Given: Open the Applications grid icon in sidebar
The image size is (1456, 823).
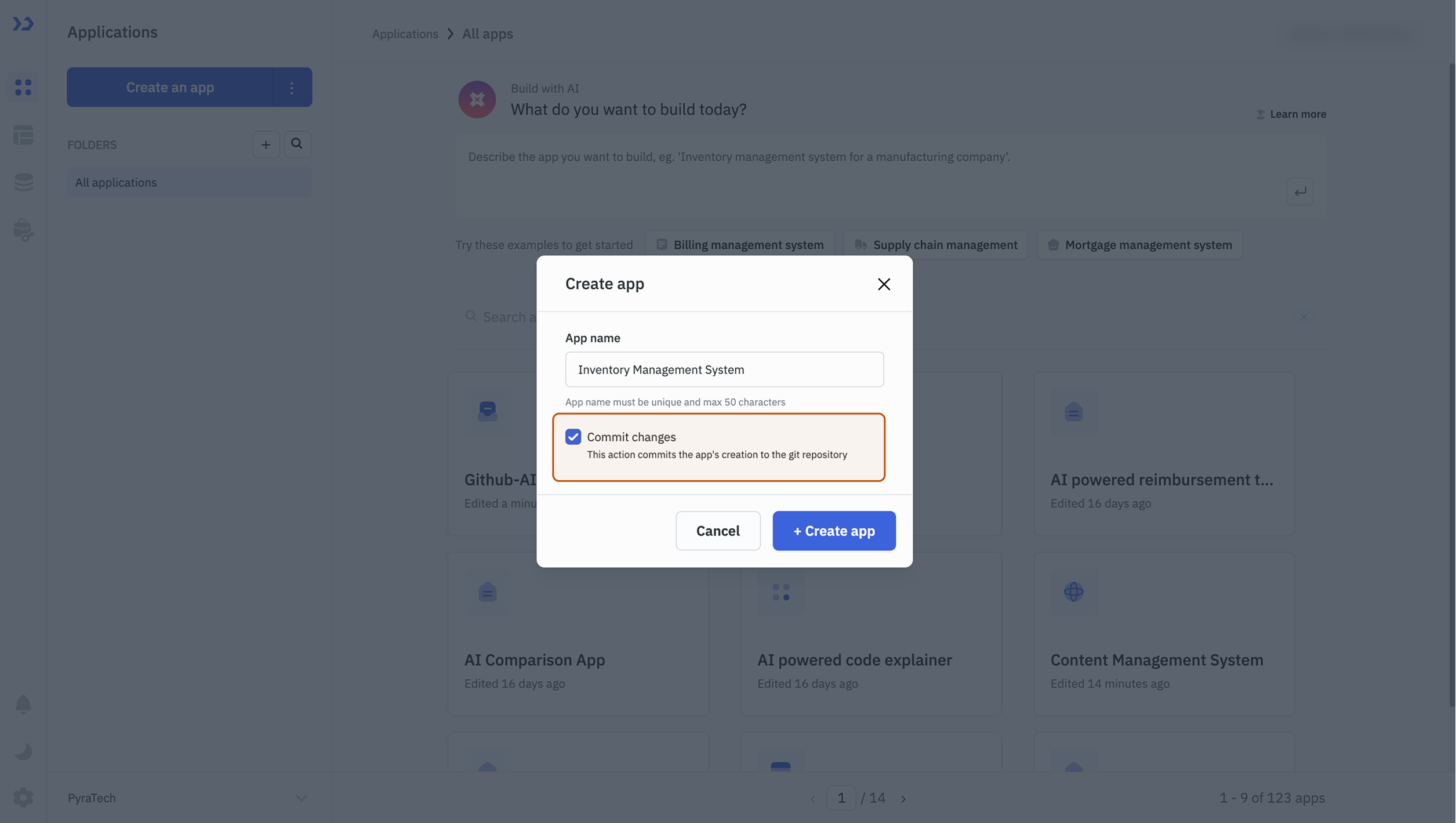Looking at the screenshot, I should [23, 86].
